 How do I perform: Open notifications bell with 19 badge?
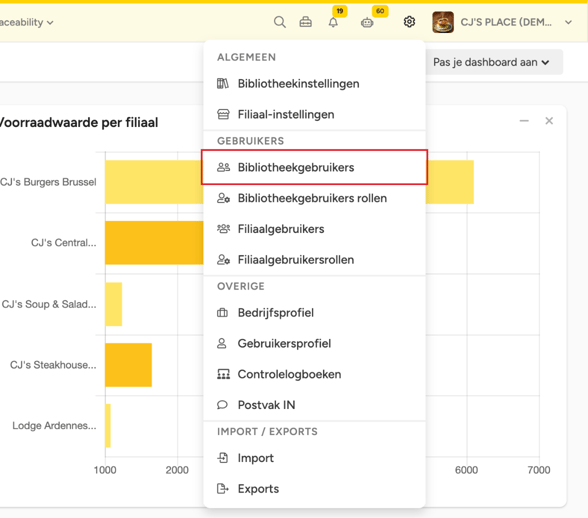[333, 22]
